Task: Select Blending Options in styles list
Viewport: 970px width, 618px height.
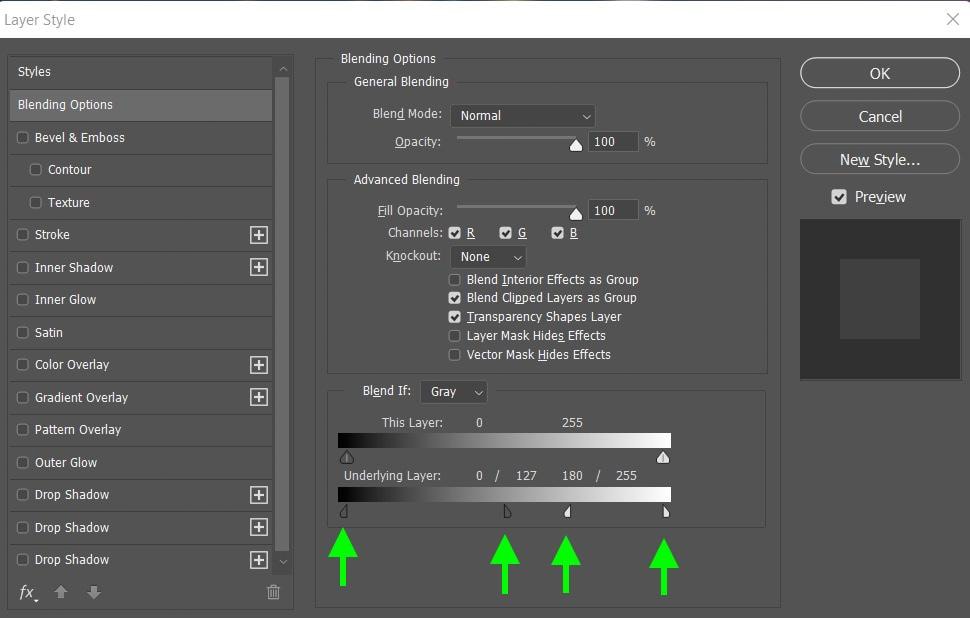Action: tap(141, 105)
